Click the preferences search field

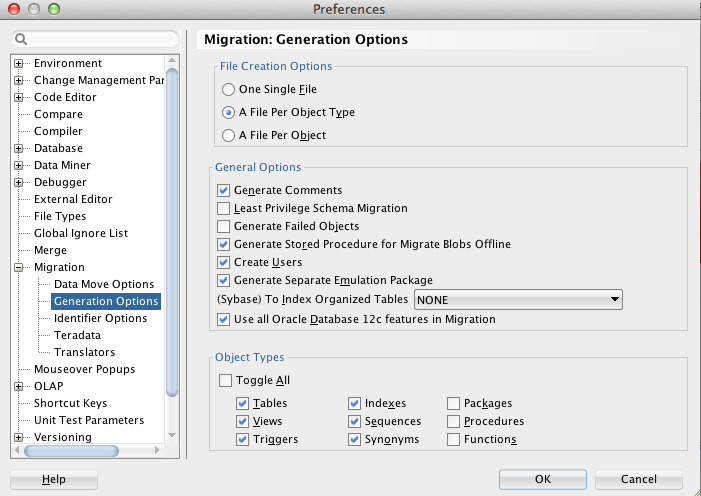(100, 40)
